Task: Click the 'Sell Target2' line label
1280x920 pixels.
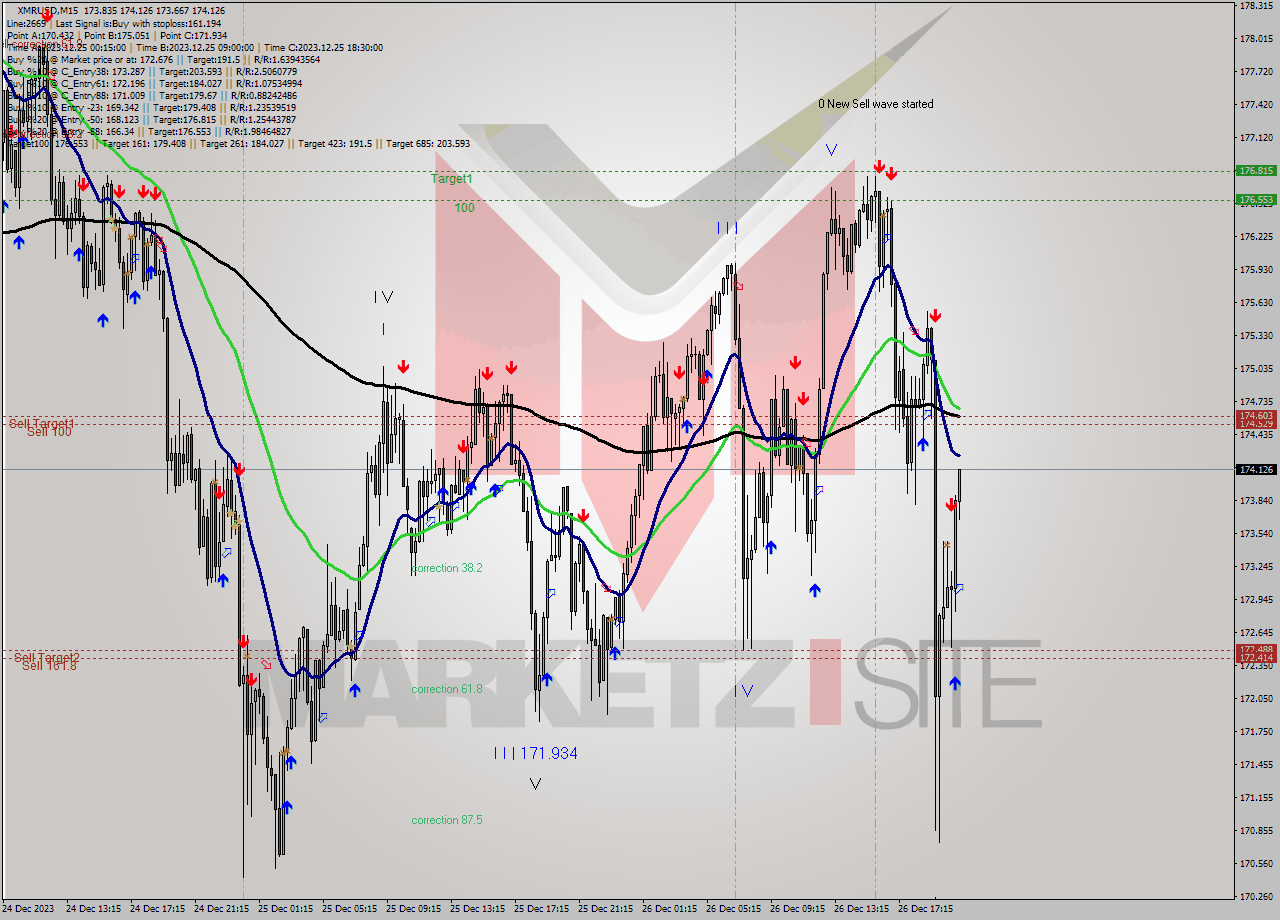Action: [47, 657]
